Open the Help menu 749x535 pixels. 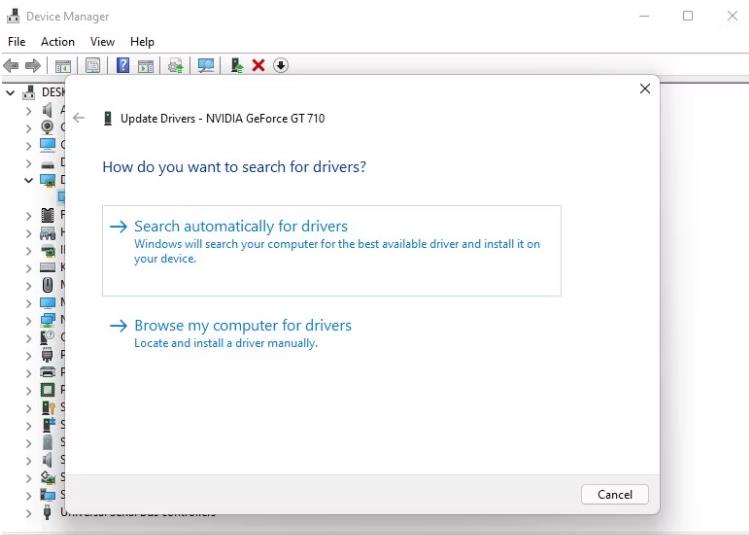click(142, 42)
